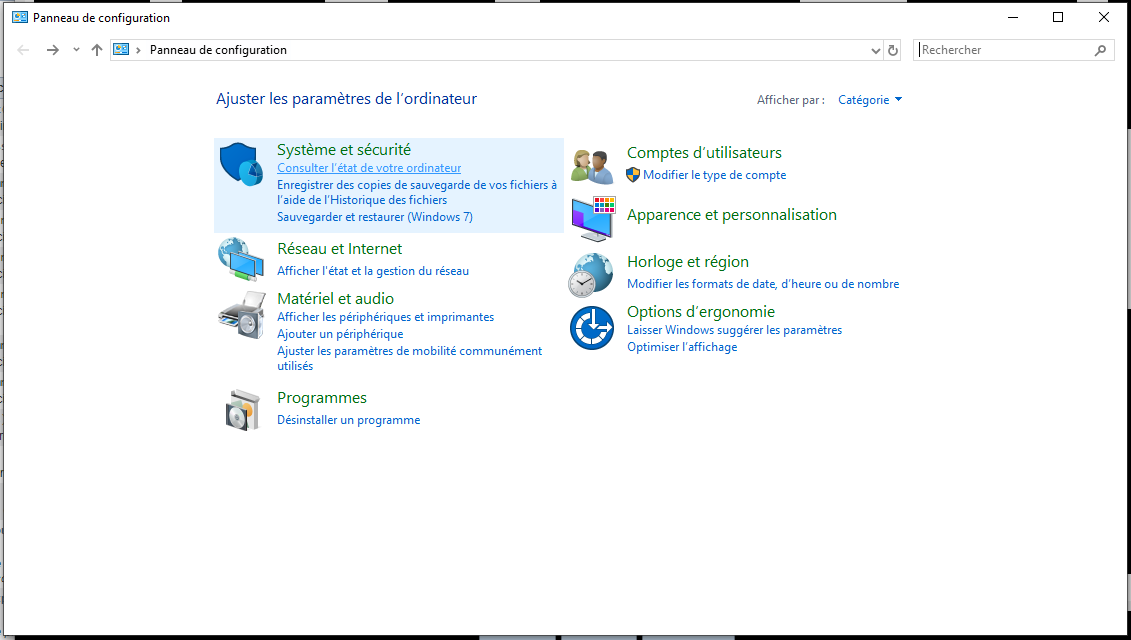Click the Comptes d'utilisateurs people icon

591,165
